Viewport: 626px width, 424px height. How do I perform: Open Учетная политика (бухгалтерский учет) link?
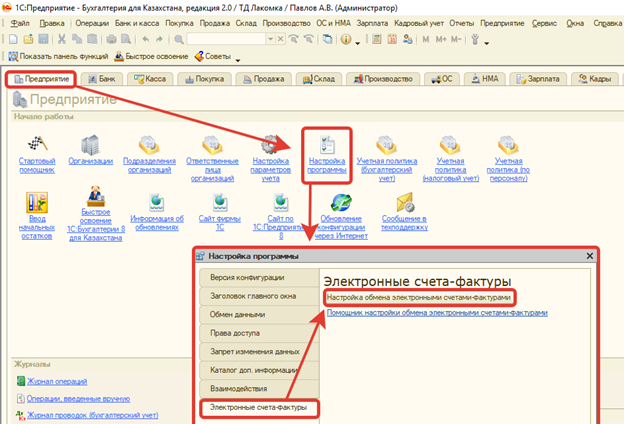click(x=387, y=170)
